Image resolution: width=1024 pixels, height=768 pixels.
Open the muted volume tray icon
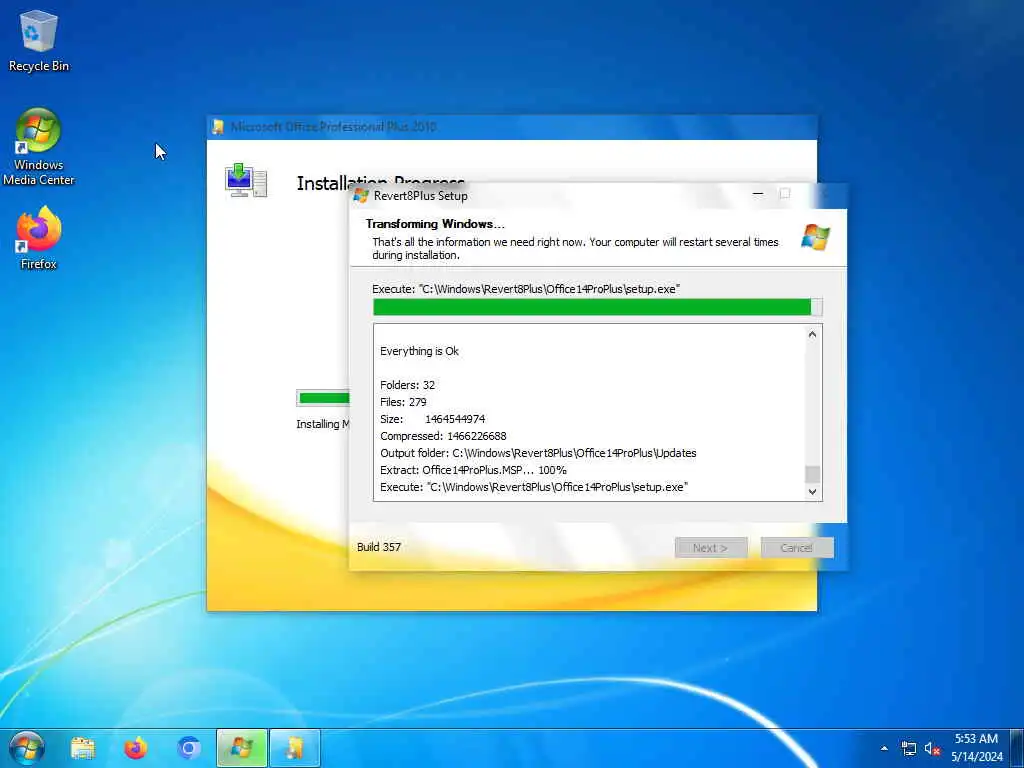(932, 748)
